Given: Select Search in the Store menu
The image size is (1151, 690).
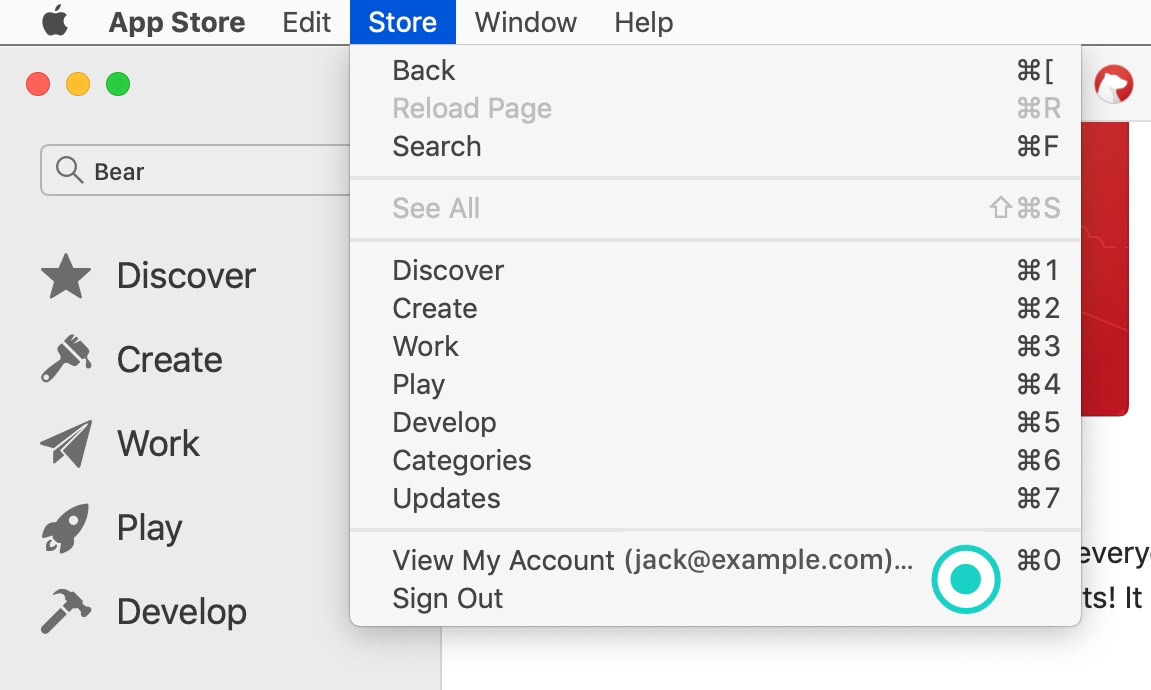Looking at the screenshot, I should [x=437, y=147].
